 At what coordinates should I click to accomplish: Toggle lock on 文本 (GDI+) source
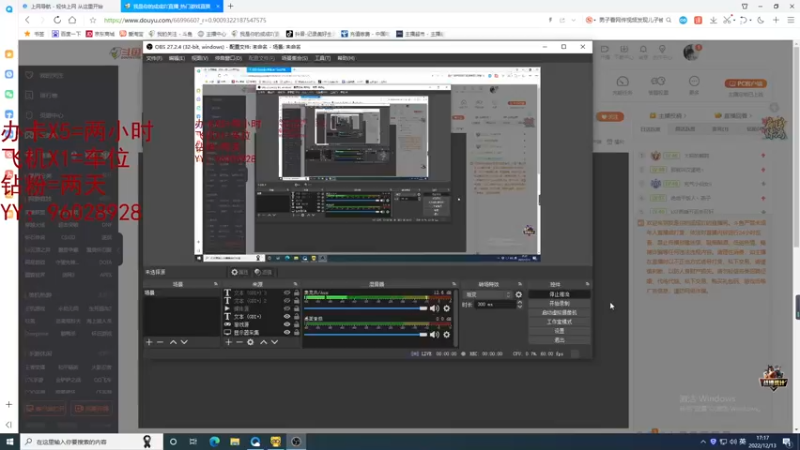[x=296, y=316]
